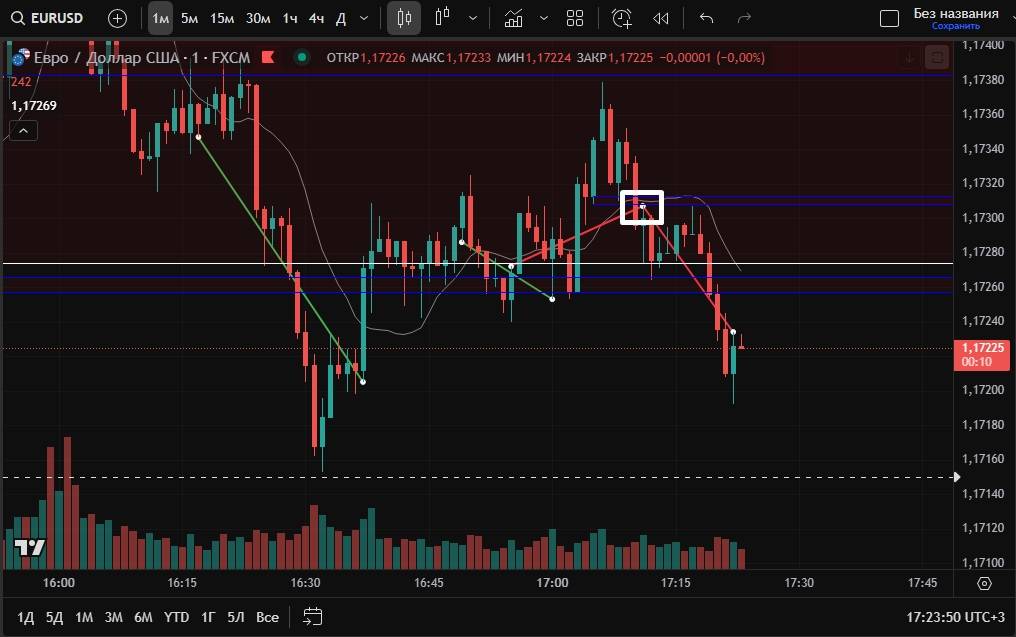
Task: Select the 1м timeframe
Action: point(160,18)
